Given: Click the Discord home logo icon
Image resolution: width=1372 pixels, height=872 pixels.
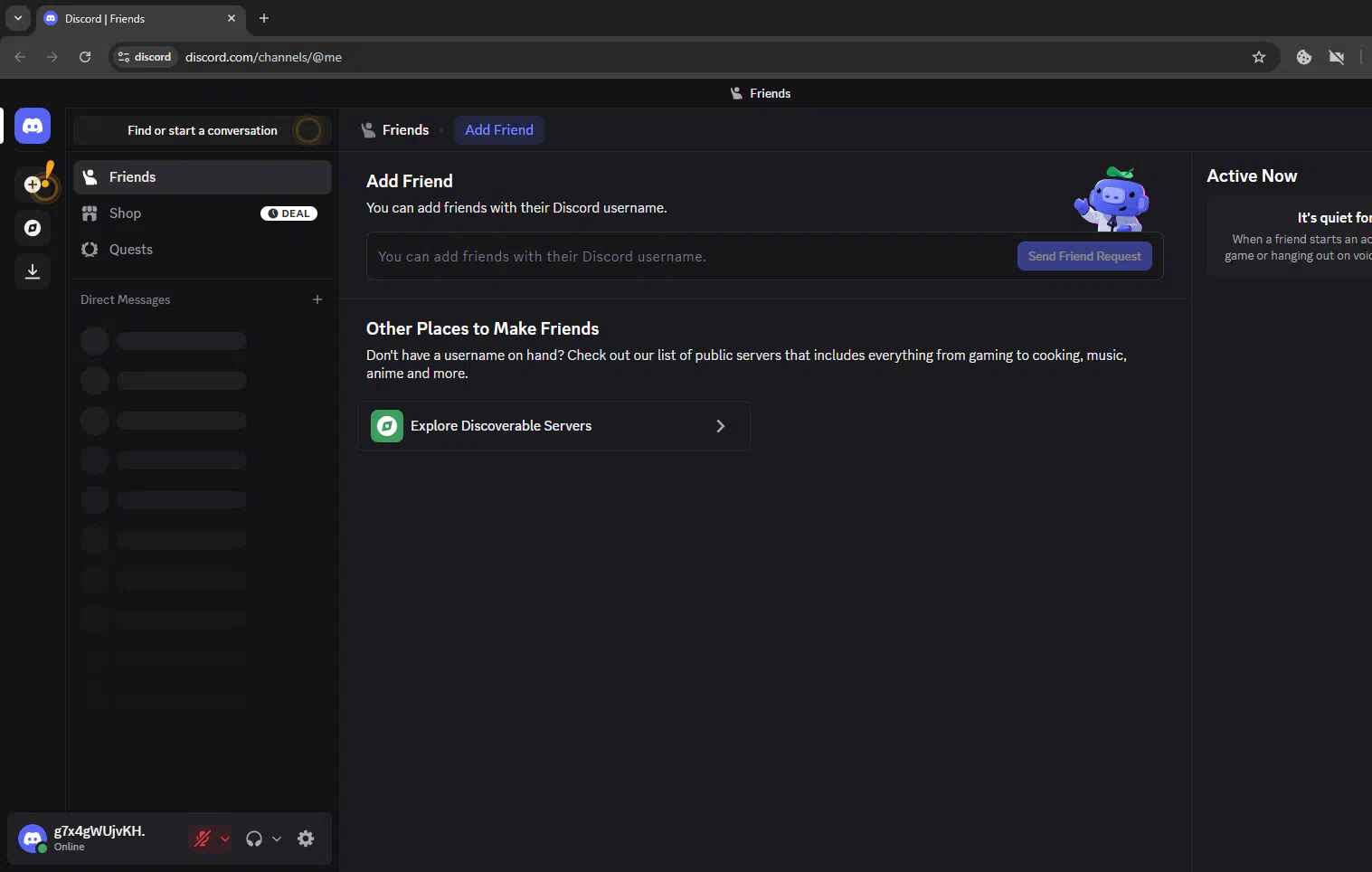Looking at the screenshot, I should 33,127.
